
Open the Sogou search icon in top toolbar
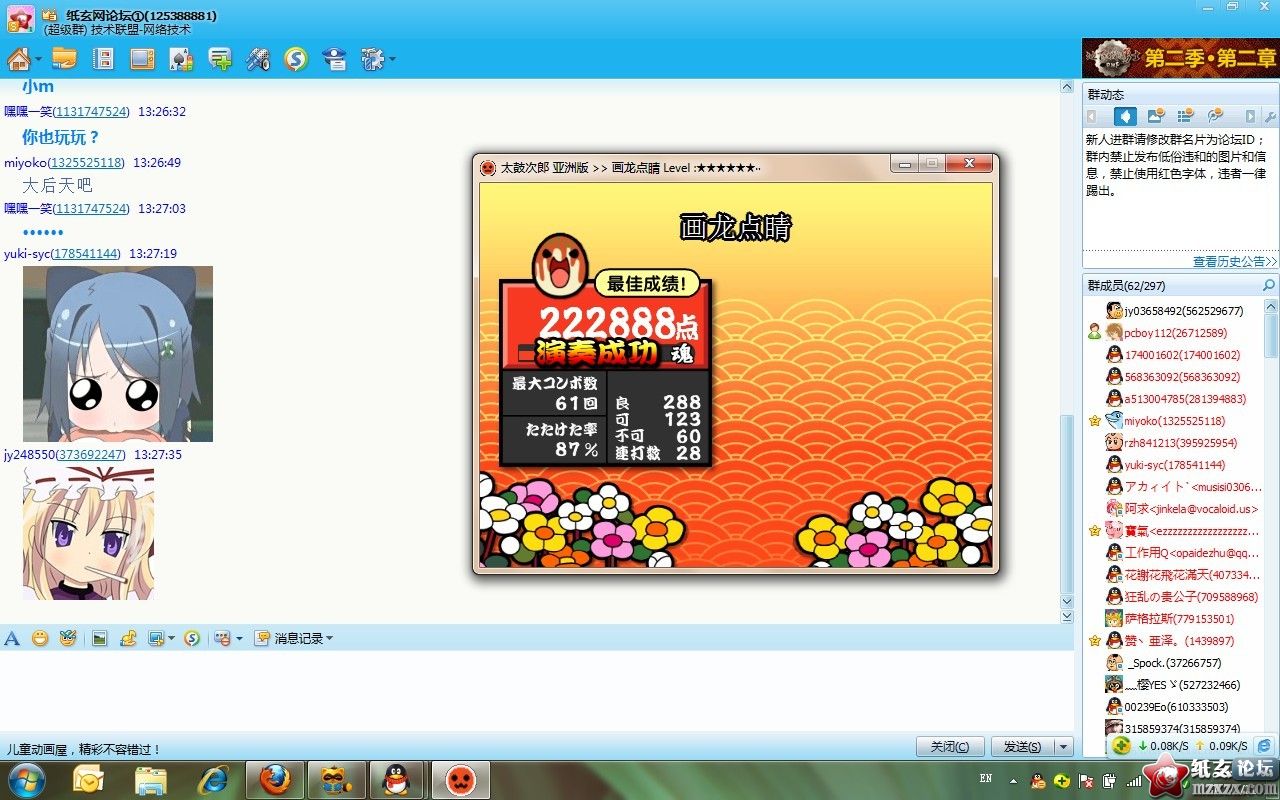(x=295, y=59)
